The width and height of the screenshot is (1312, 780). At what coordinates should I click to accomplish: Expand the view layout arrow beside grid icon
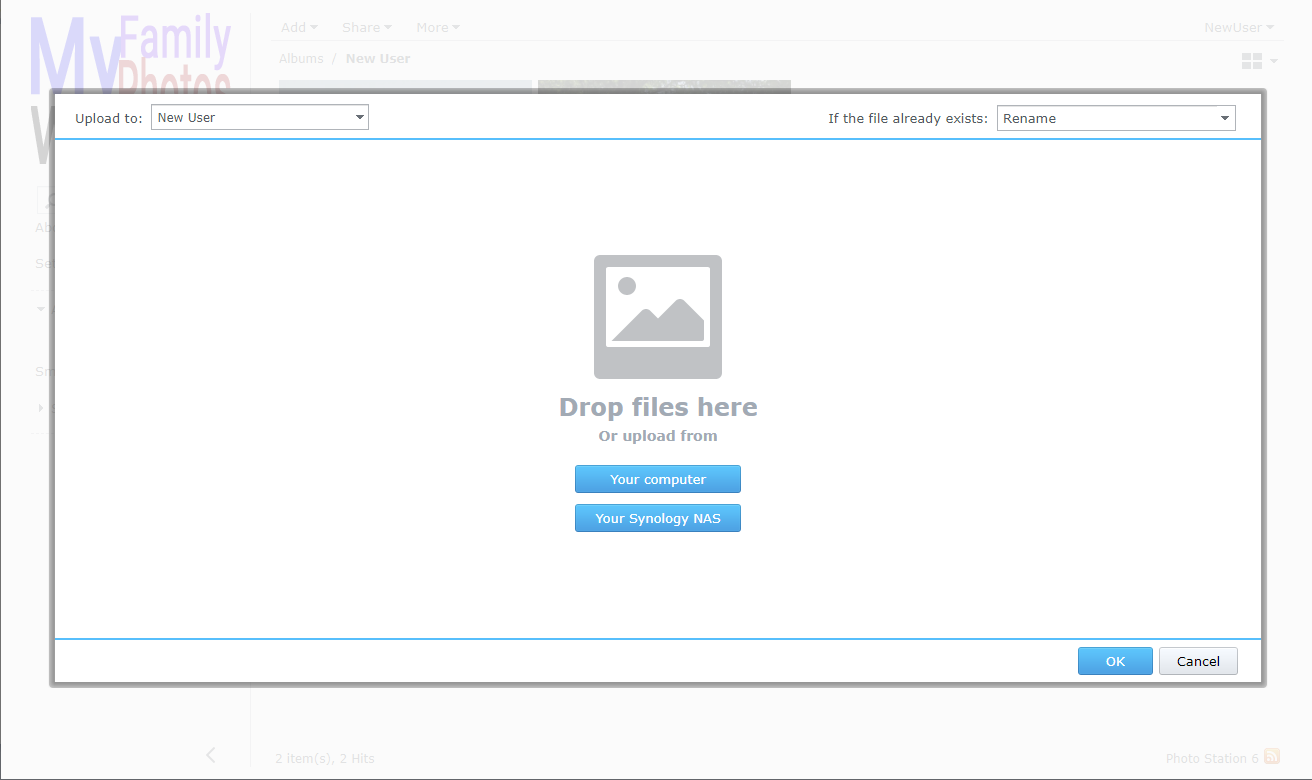pyautogui.click(x=1274, y=62)
